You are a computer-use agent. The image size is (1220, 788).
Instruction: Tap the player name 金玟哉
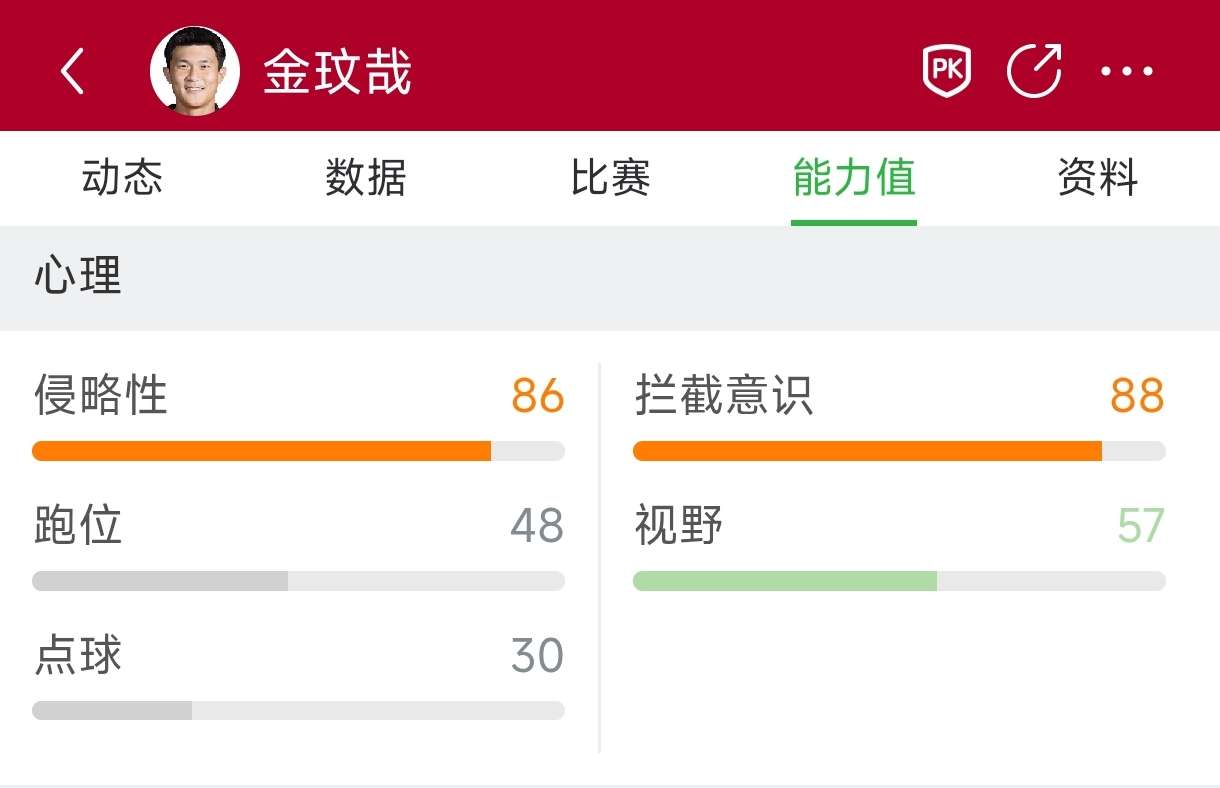pos(338,72)
